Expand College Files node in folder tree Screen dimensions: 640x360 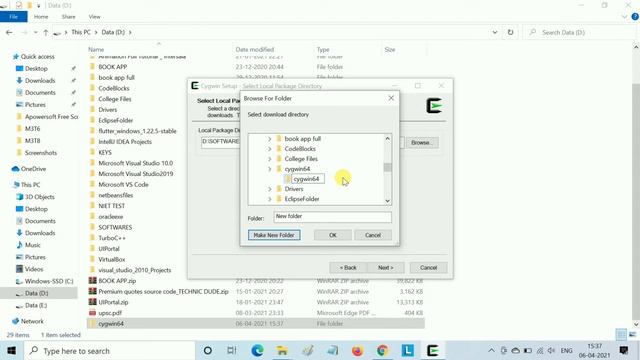tap(269, 159)
